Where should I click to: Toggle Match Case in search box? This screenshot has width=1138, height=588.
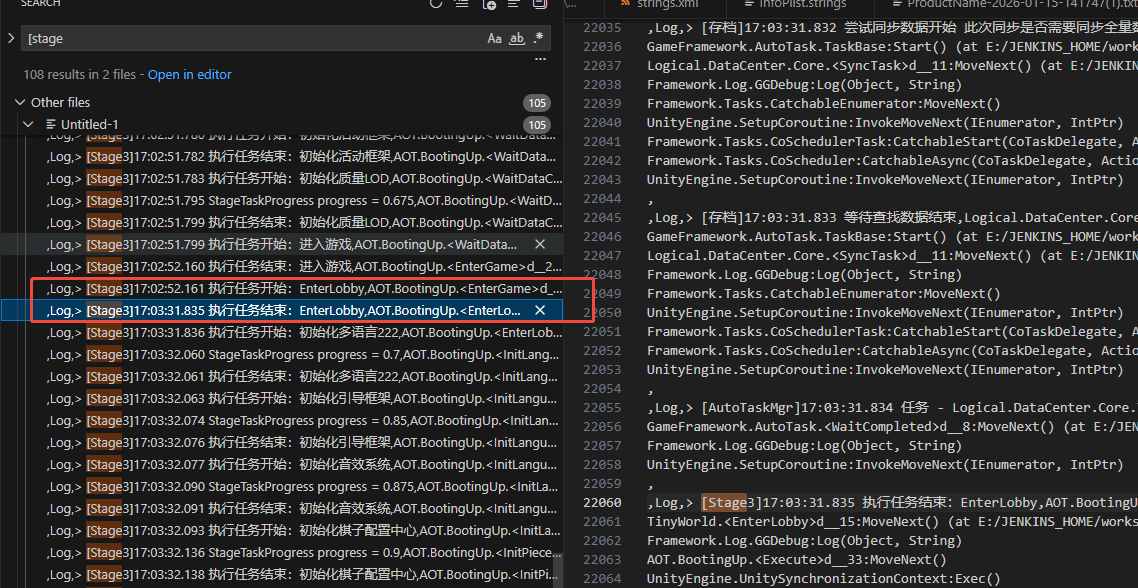coord(494,39)
